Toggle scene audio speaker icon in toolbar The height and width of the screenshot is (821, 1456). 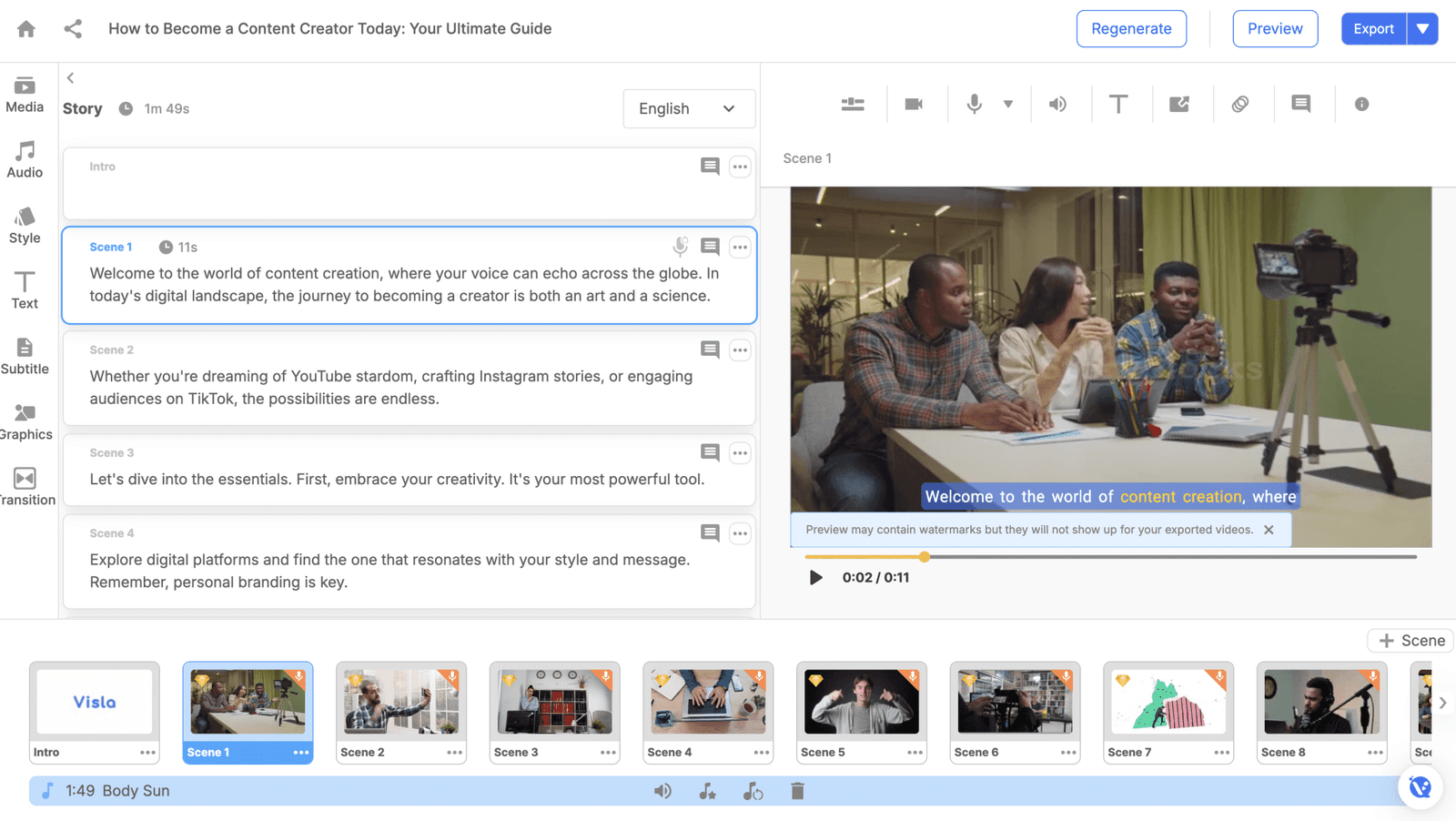[1057, 104]
